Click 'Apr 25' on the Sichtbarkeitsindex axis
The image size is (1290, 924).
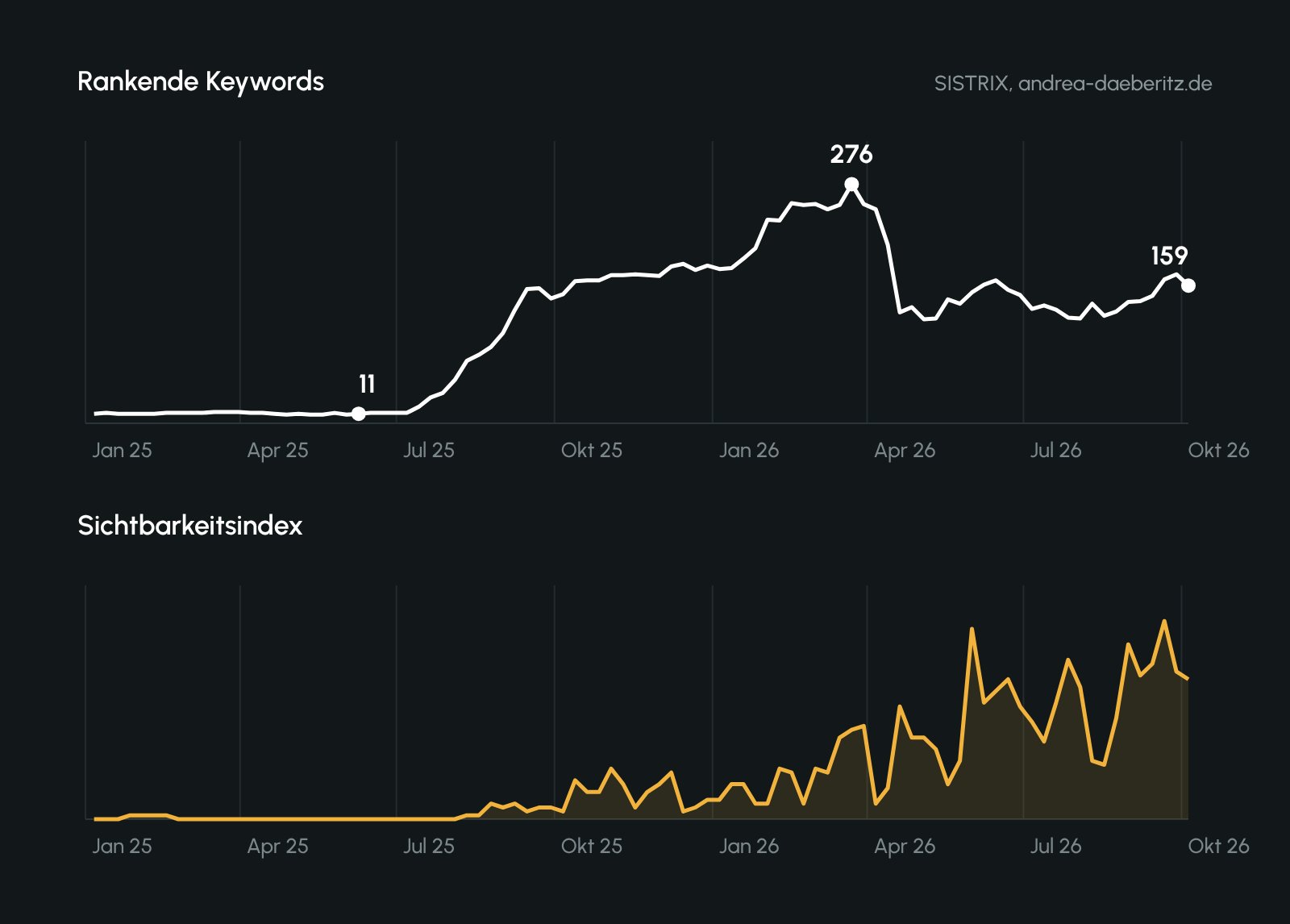[277, 846]
